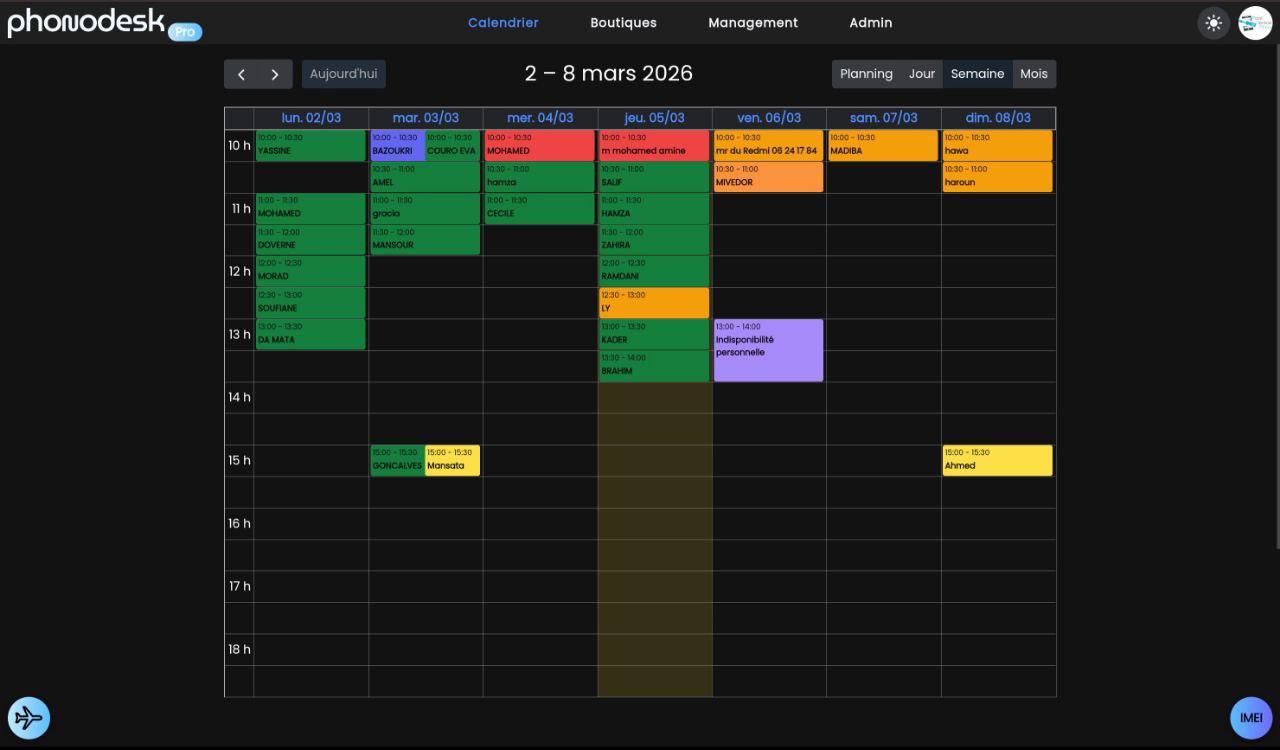The height and width of the screenshot is (750, 1280).
Task: Click the airplane icon in bottom-left corner
Action: (x=28, y=717)
